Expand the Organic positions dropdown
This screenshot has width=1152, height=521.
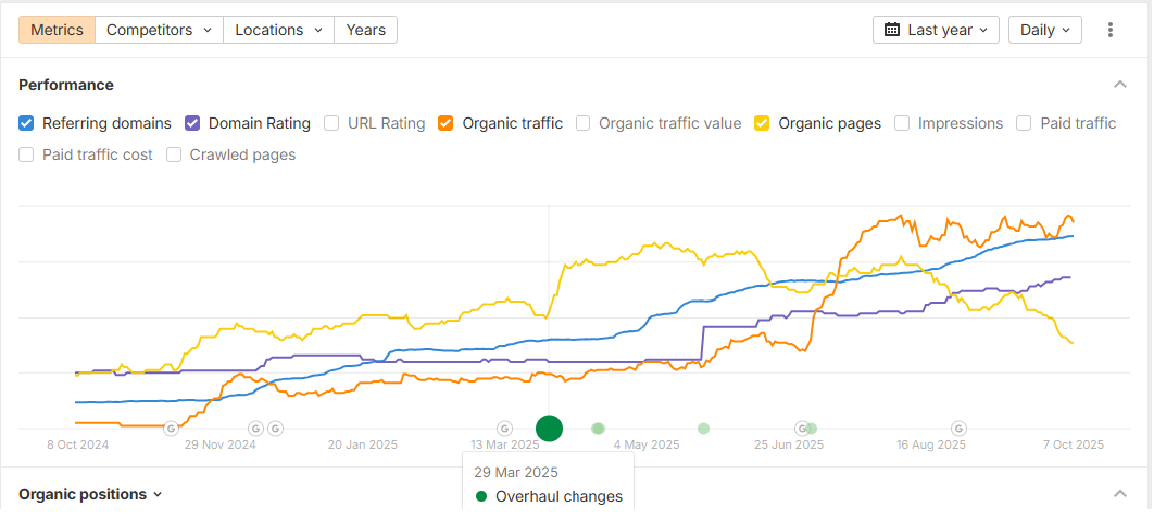tap(91, 494)
